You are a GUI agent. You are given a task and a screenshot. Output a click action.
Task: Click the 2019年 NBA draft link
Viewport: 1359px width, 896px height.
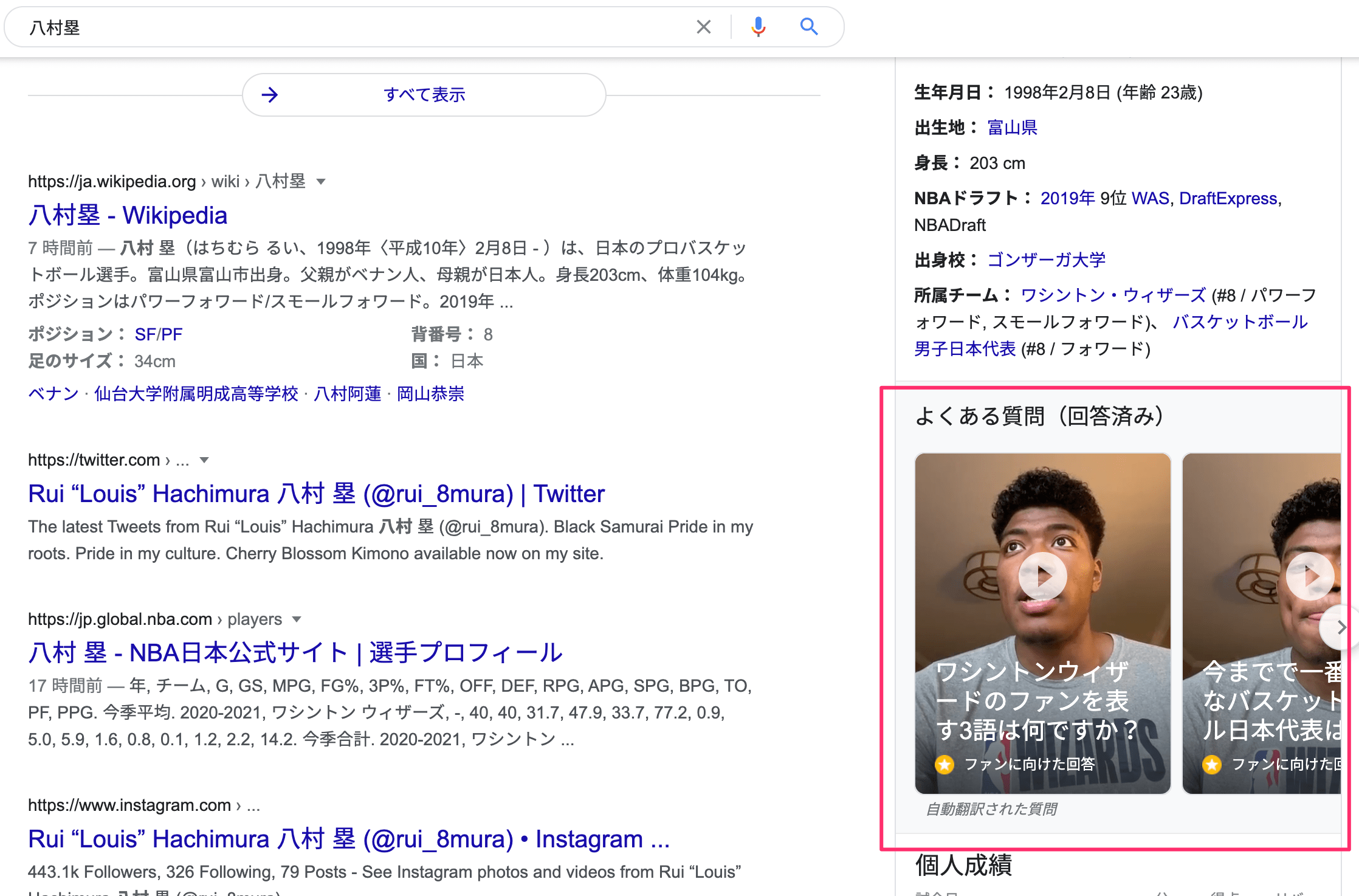click(1068, 198)
